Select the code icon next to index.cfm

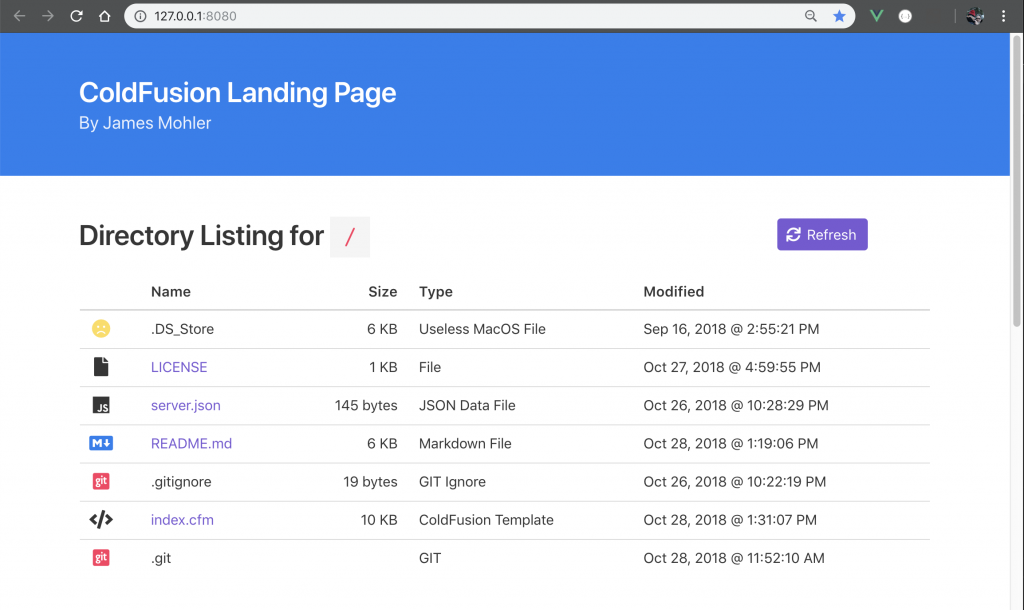pyautogui.click(x=101, y=519)
